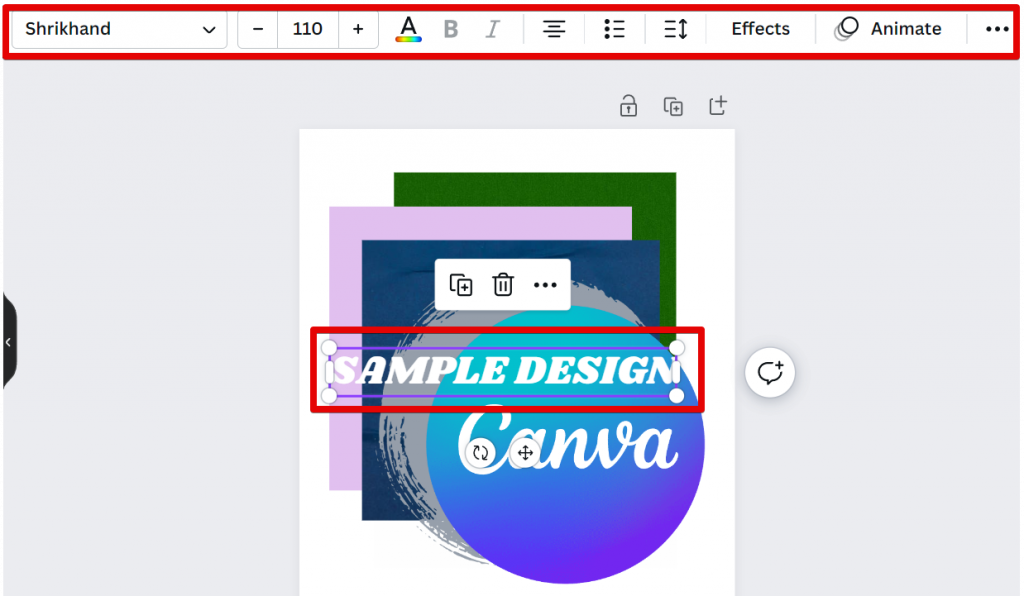Open the Shrikhand font dropdown
The image size is (1024, 596).
[x=118, y=29]
